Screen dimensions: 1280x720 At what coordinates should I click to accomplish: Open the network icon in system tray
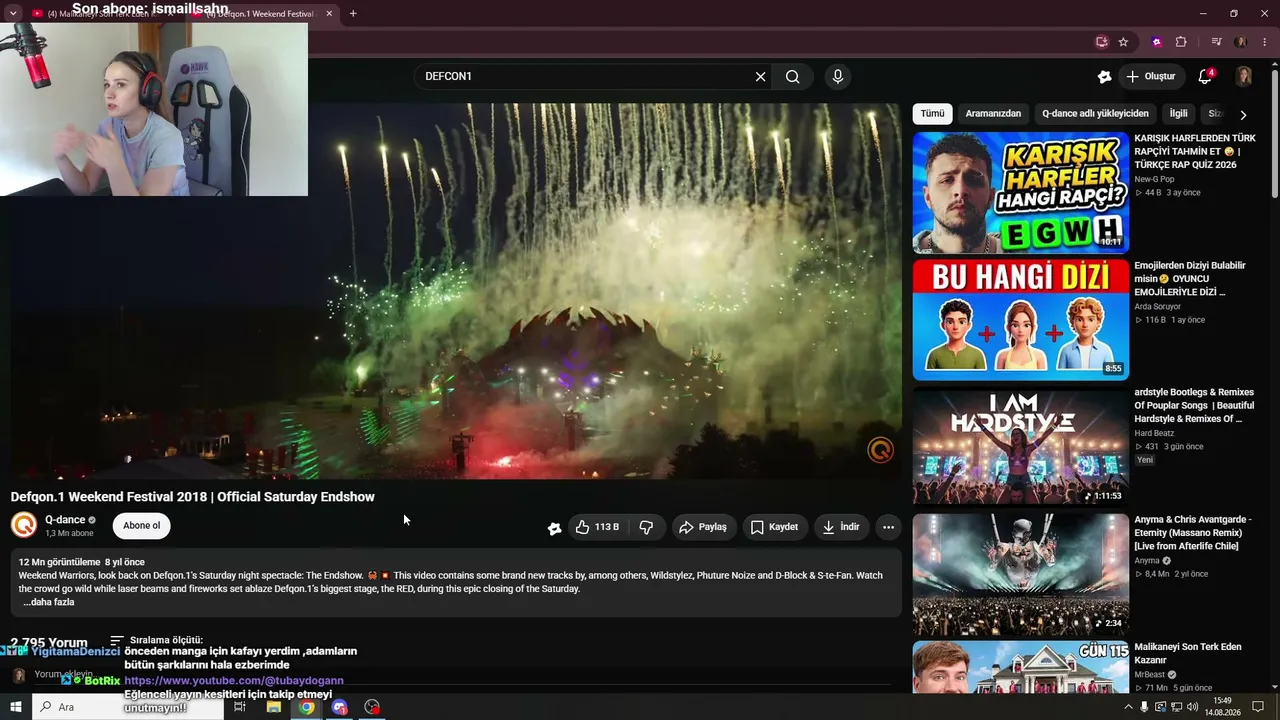1176,707
